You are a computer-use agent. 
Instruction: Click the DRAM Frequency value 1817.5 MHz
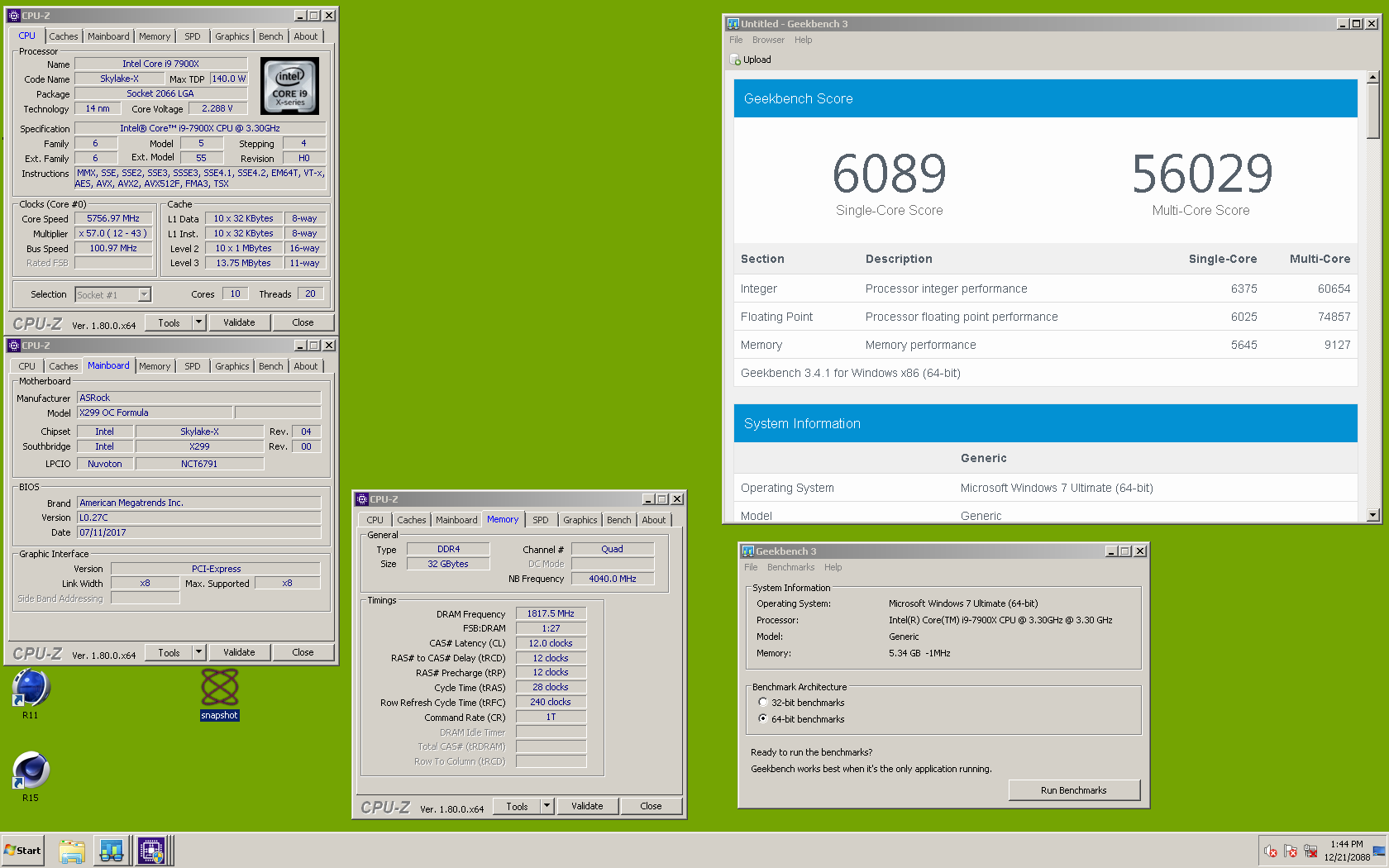551,613
